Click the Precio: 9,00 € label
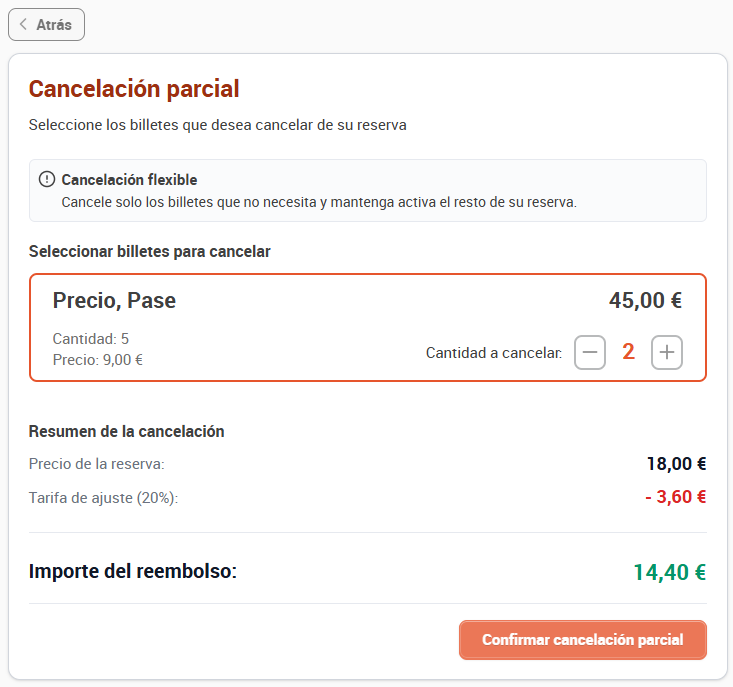 (98, 360)
